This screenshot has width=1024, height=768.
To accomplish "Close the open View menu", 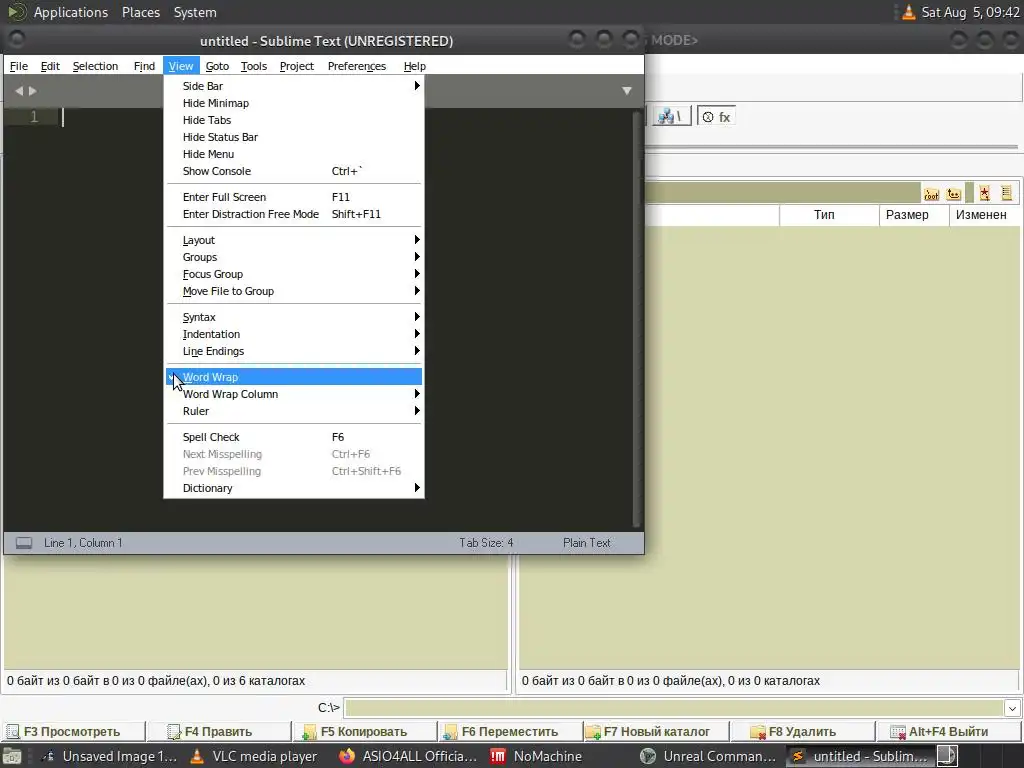I will click(181, 66).
